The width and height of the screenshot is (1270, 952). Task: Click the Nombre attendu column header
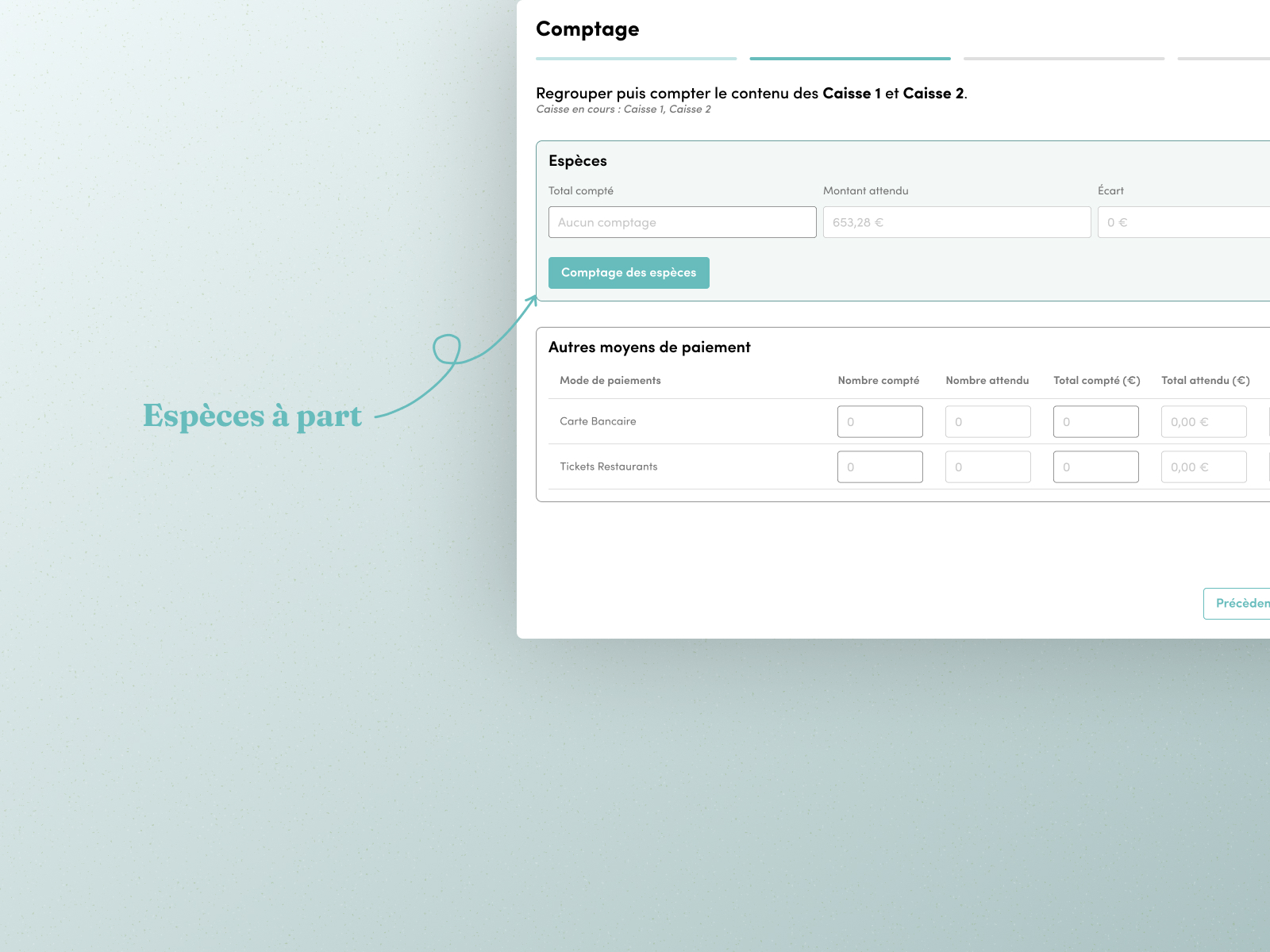[987, 381]
